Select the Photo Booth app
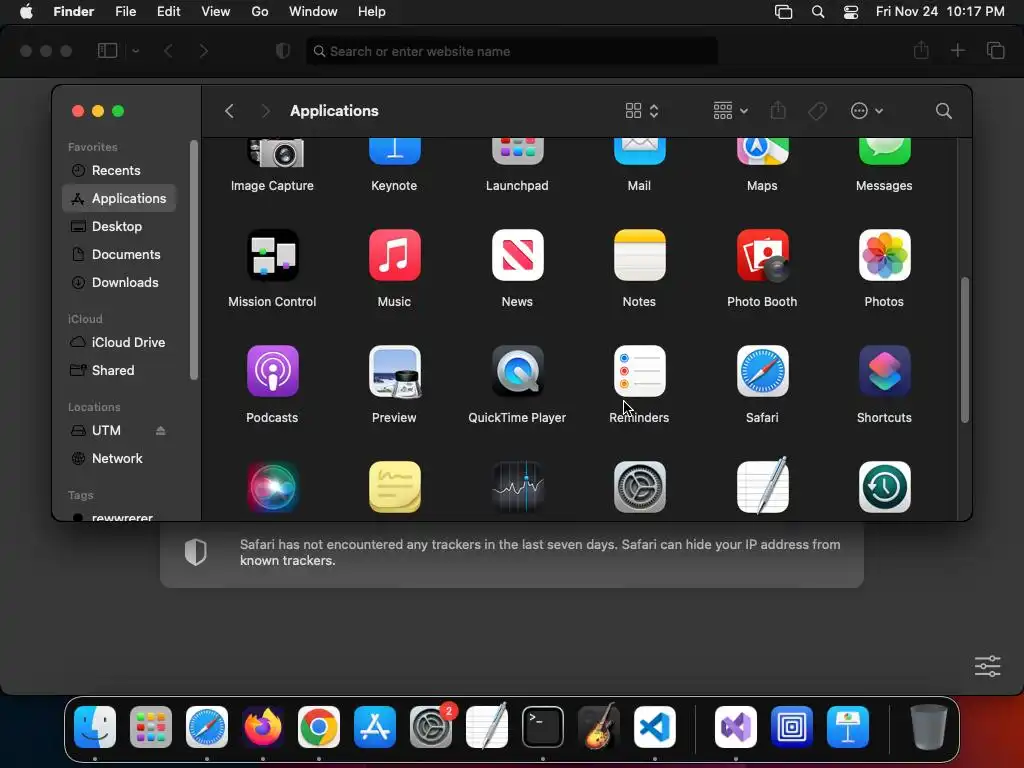1024x768 pixels. pyautogui.click(x=762, y=255)
